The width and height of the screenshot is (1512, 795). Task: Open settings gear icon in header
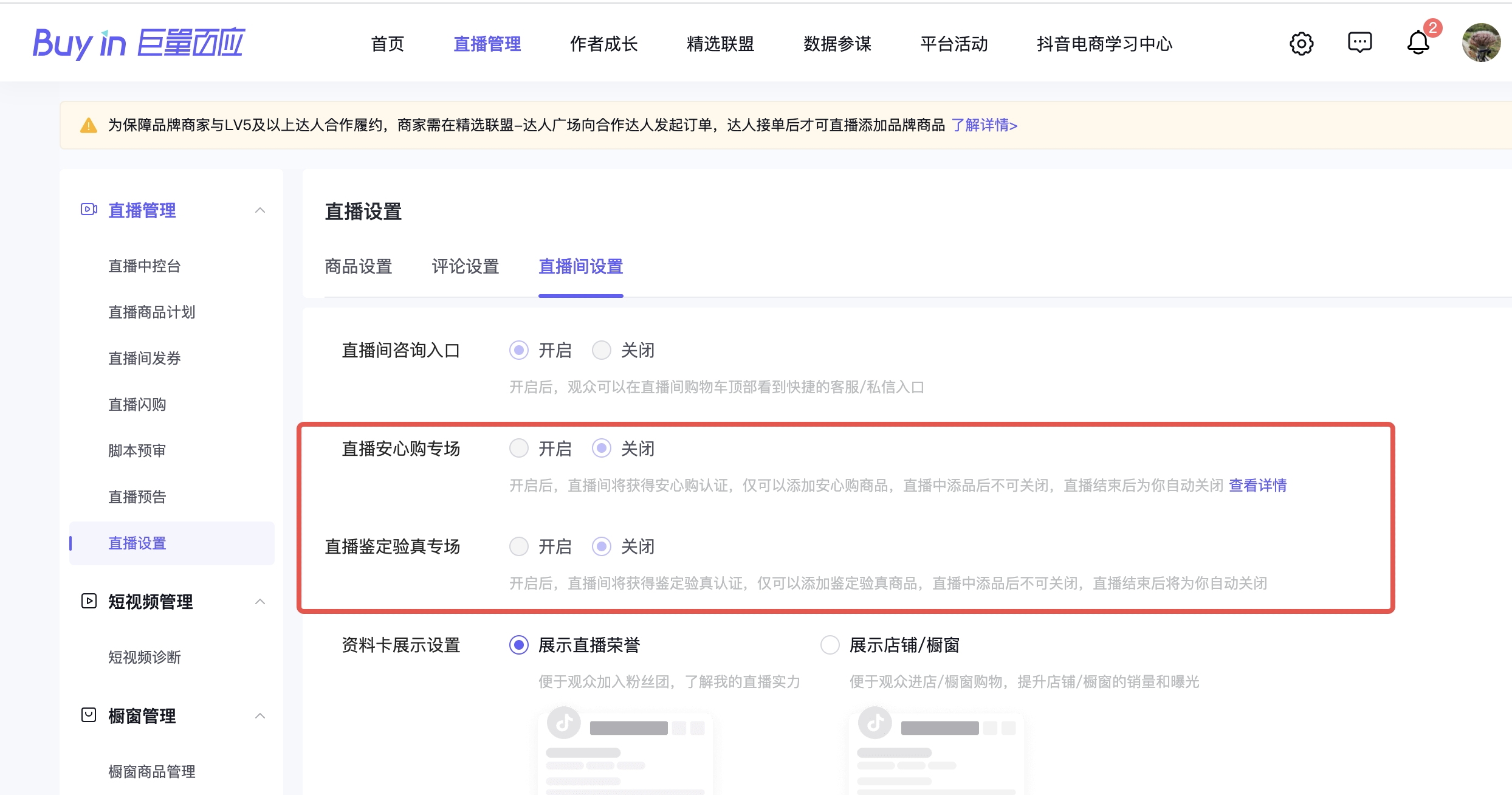click(x=1301, y=43)
